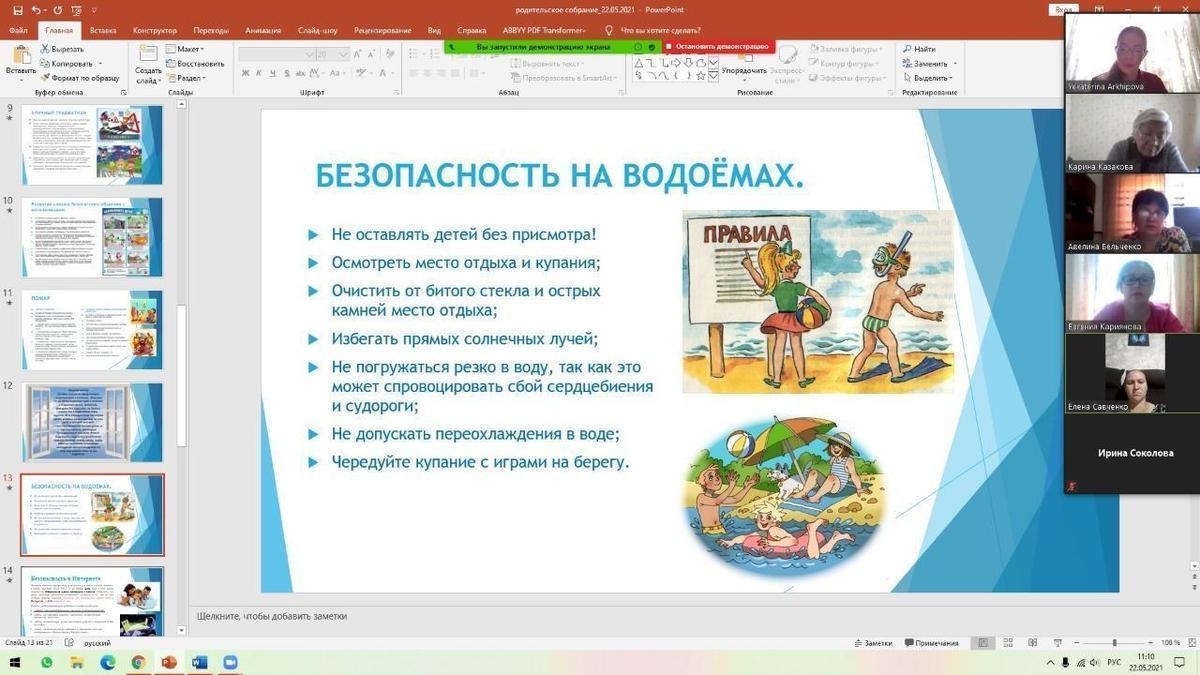This screenshot has width=1200, height=675.
Task: Toggle the Comments (Примечания) pane
Action: (x=929, y=643)
